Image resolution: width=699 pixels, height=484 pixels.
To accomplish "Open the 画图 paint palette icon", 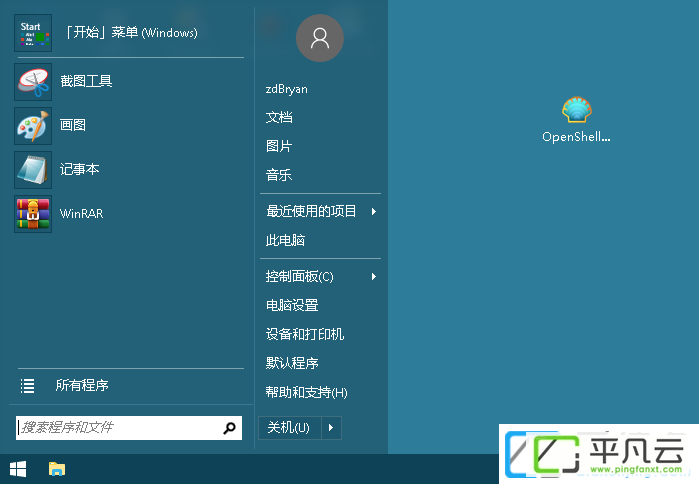I will (x=33, y=126).
